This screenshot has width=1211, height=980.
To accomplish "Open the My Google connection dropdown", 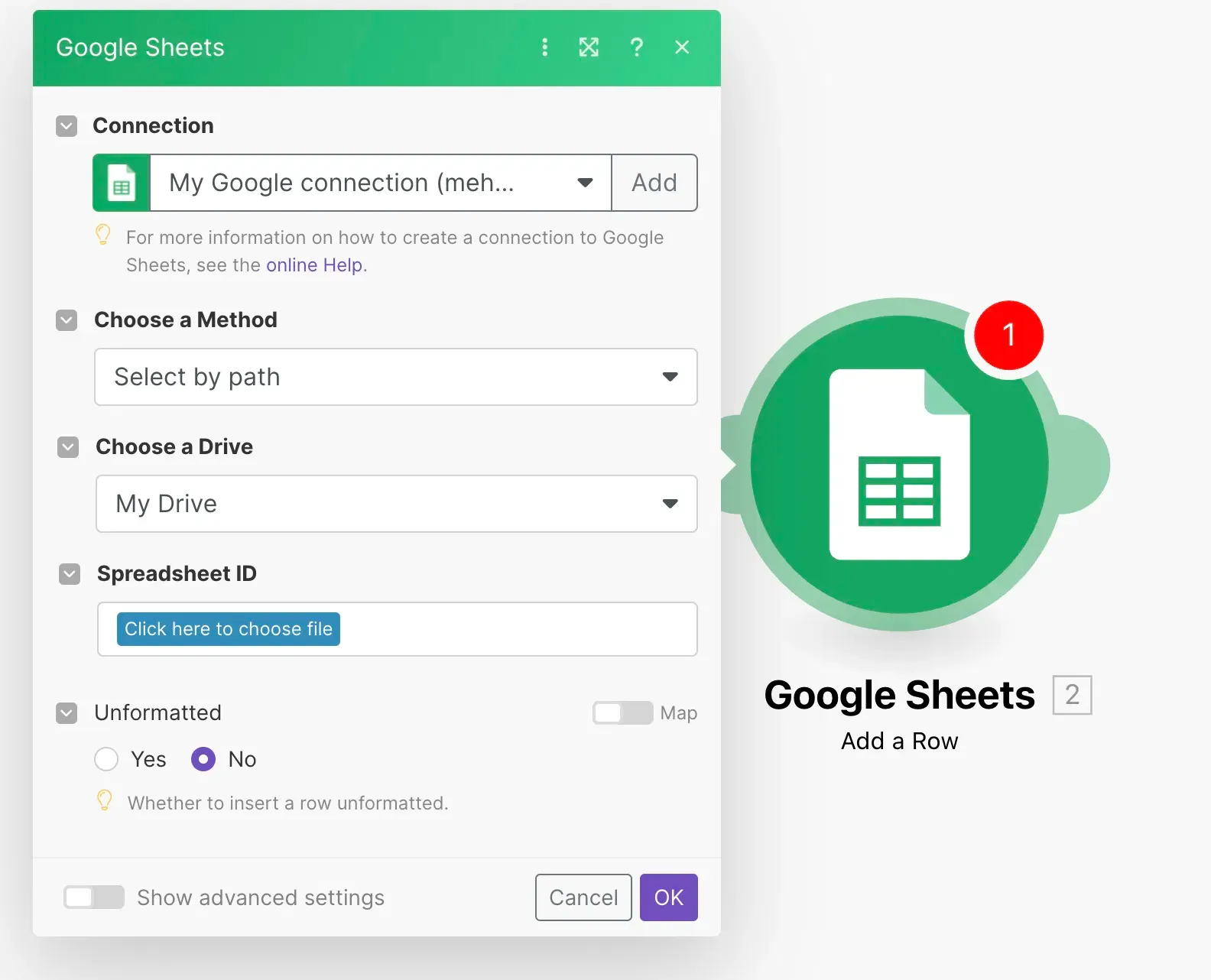I will 381,183.
